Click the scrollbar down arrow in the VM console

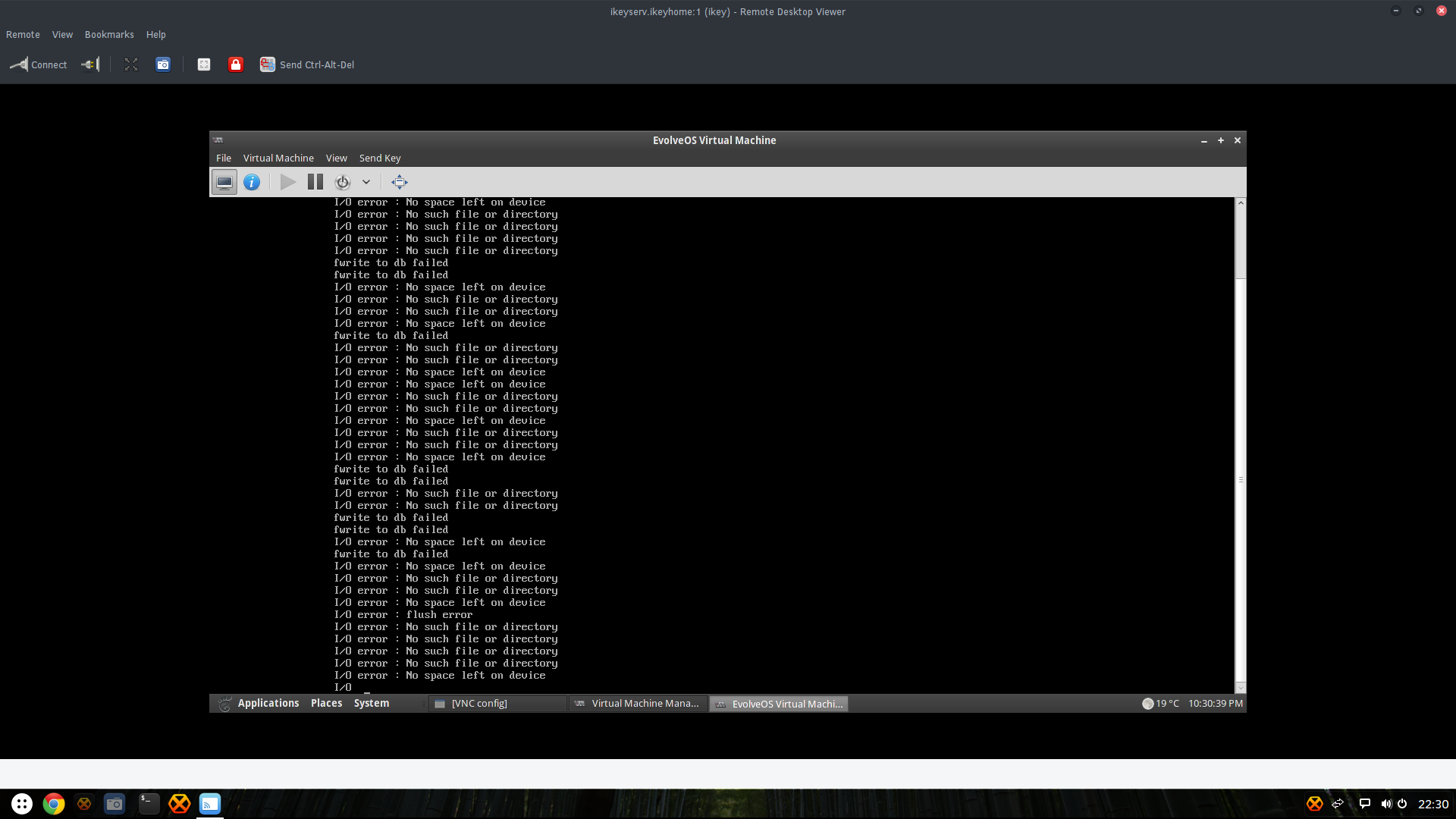pyautogui.click(x=1241, y=688)
